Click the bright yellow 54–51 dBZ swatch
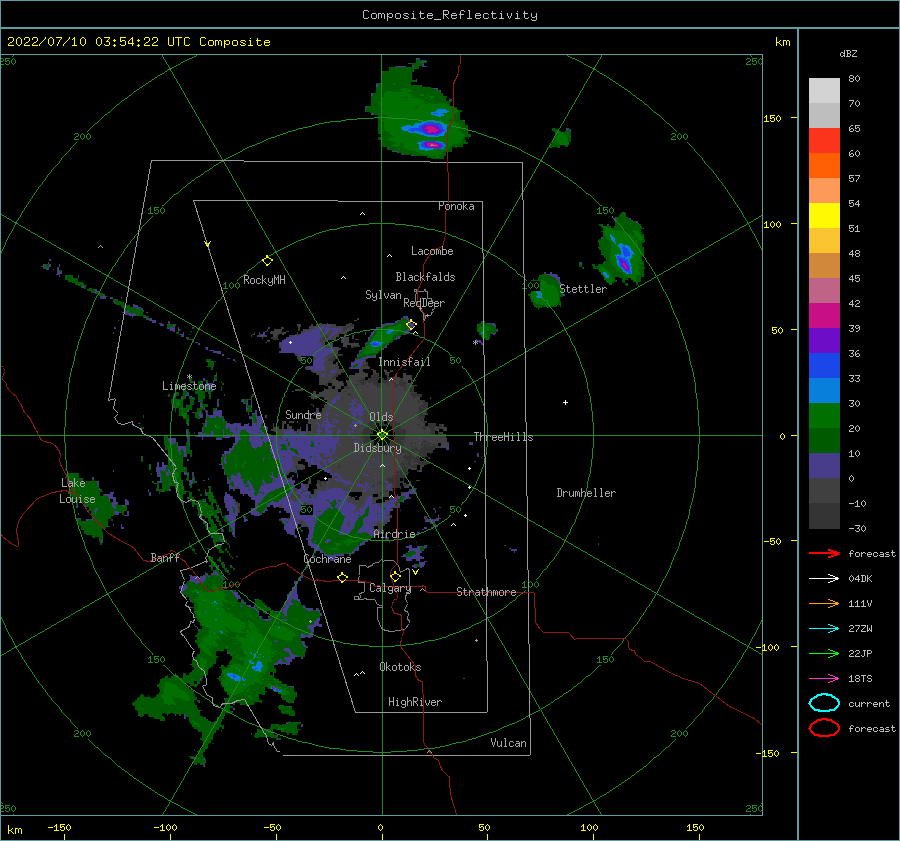Image resolution: width=900 pixels, height=841 pixels. [824, 216]
